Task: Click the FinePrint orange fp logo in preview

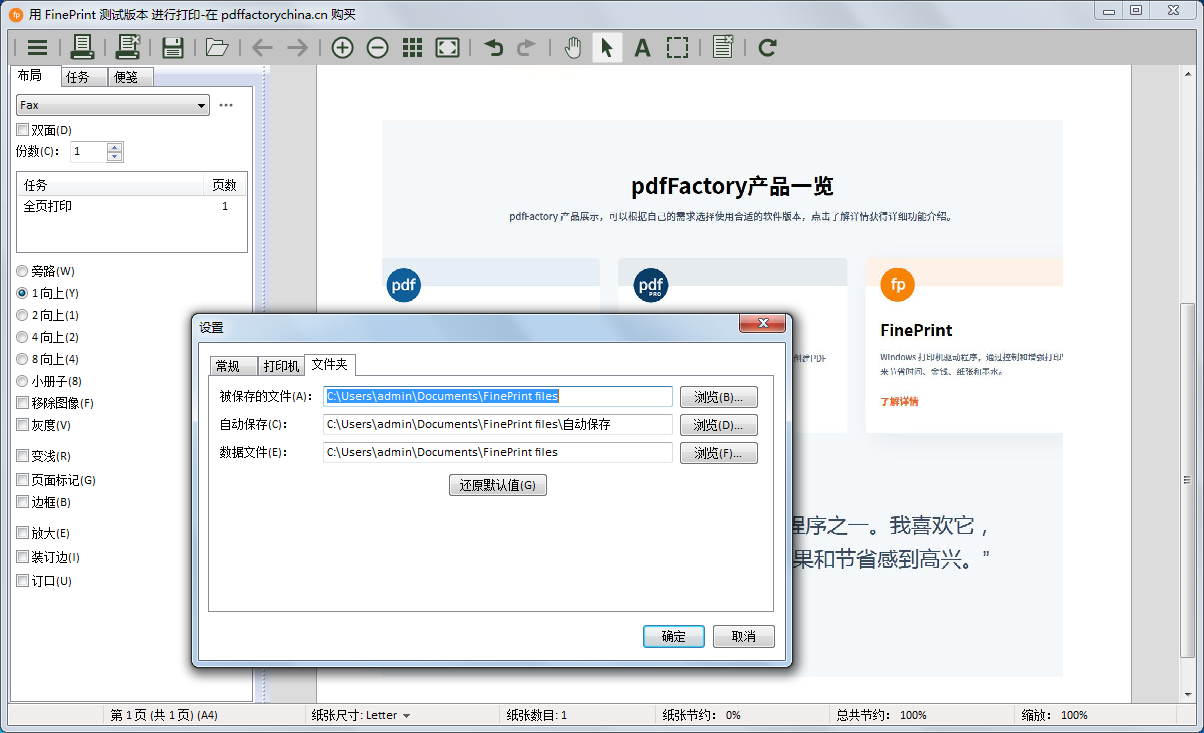Action: point(897,285)
